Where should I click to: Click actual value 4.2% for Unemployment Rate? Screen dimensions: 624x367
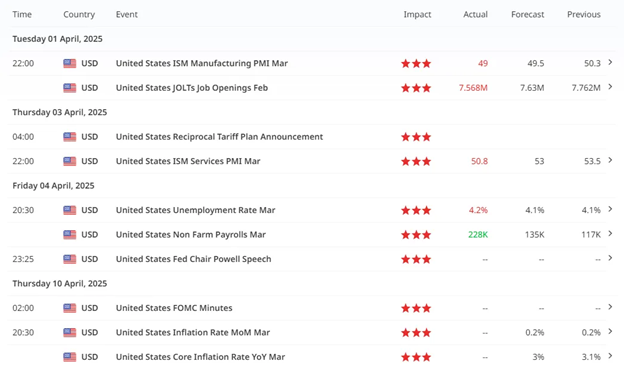click(x=478, y=210)
